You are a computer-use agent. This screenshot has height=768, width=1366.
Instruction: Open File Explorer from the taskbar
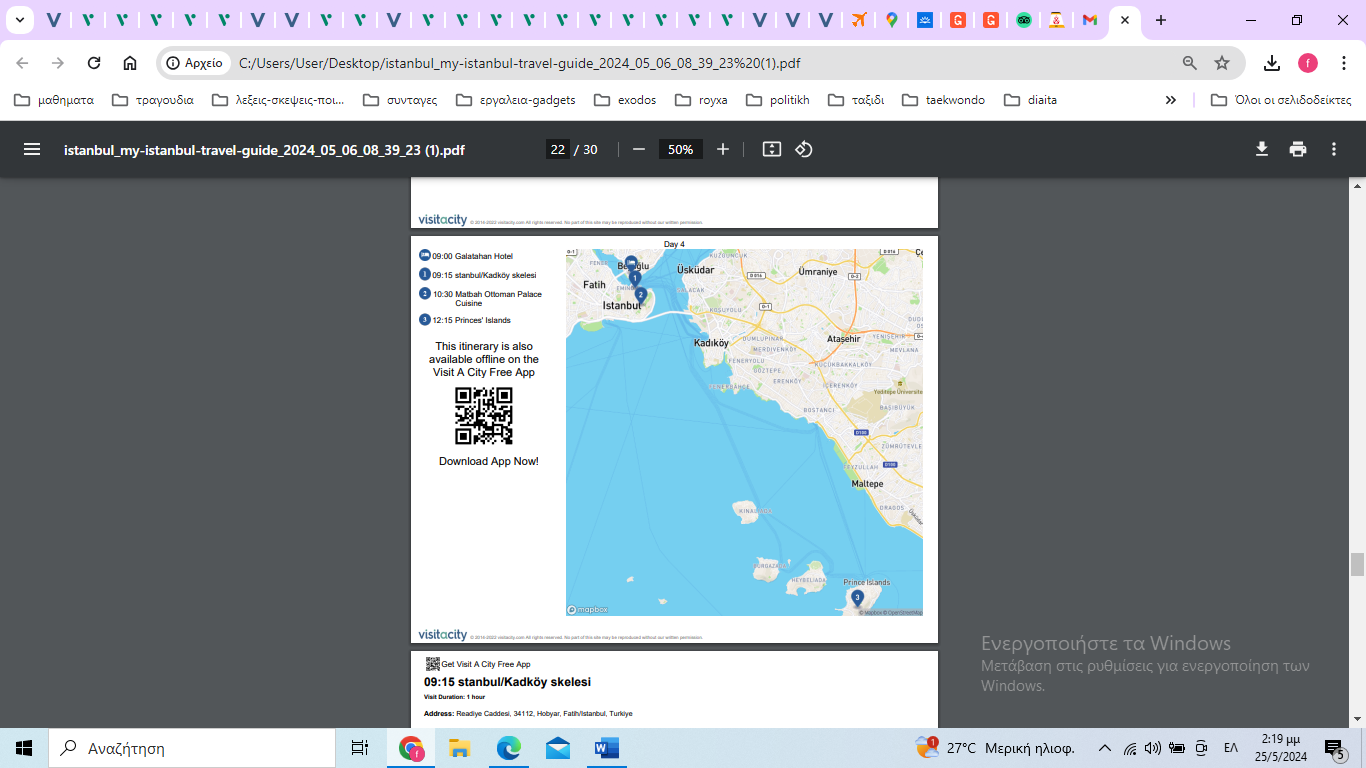(x=459, y=748)
